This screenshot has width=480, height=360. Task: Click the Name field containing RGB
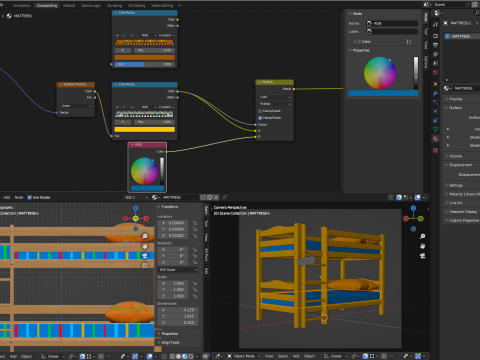pos(392,23)
